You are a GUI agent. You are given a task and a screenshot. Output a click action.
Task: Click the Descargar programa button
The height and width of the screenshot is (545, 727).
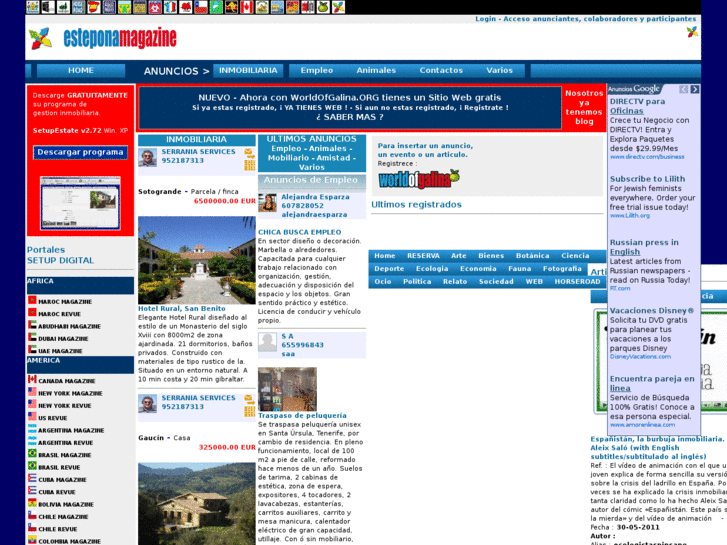point(80,152)
